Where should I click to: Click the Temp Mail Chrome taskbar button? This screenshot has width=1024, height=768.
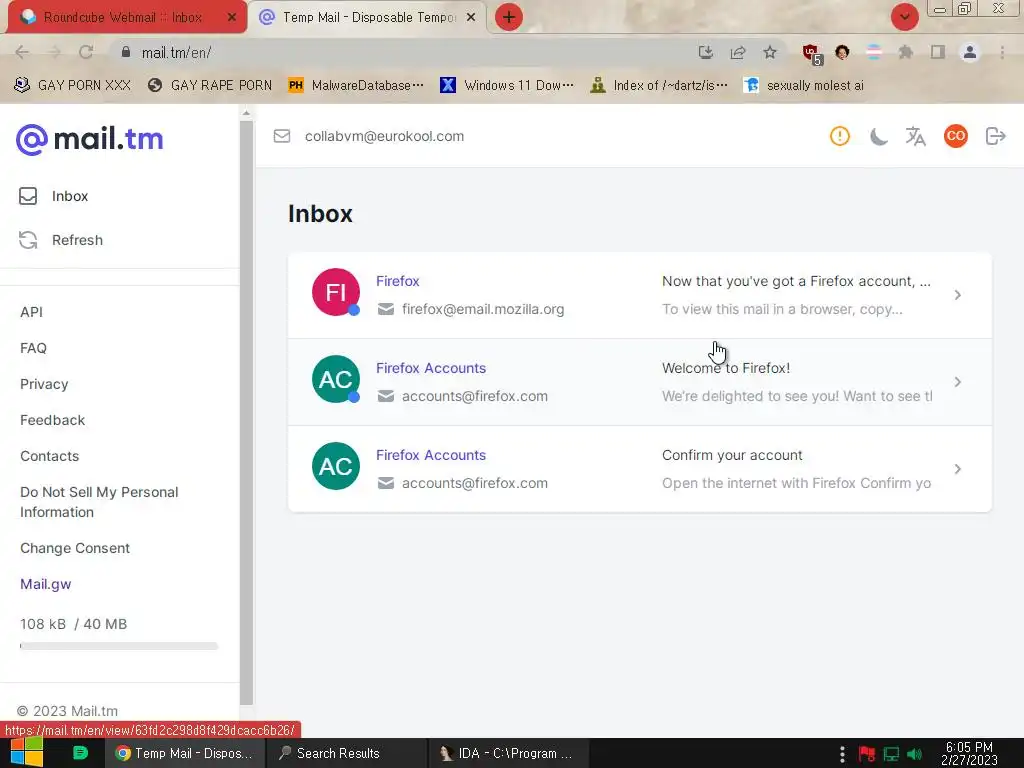[x=185, y=753]
